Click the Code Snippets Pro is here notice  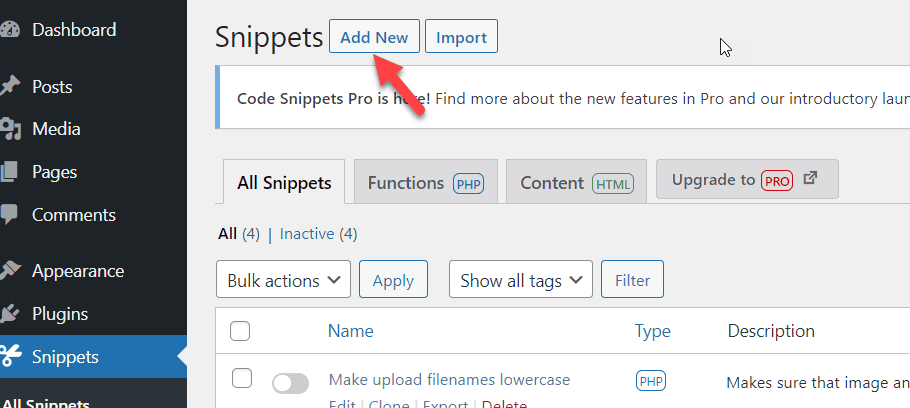562,98
